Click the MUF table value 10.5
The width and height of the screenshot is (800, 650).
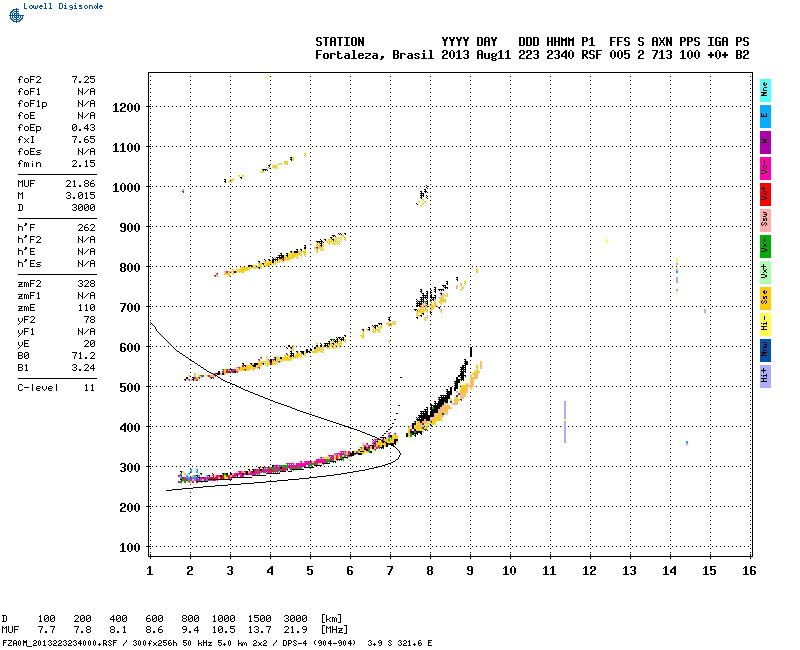[x=223, y=630]
